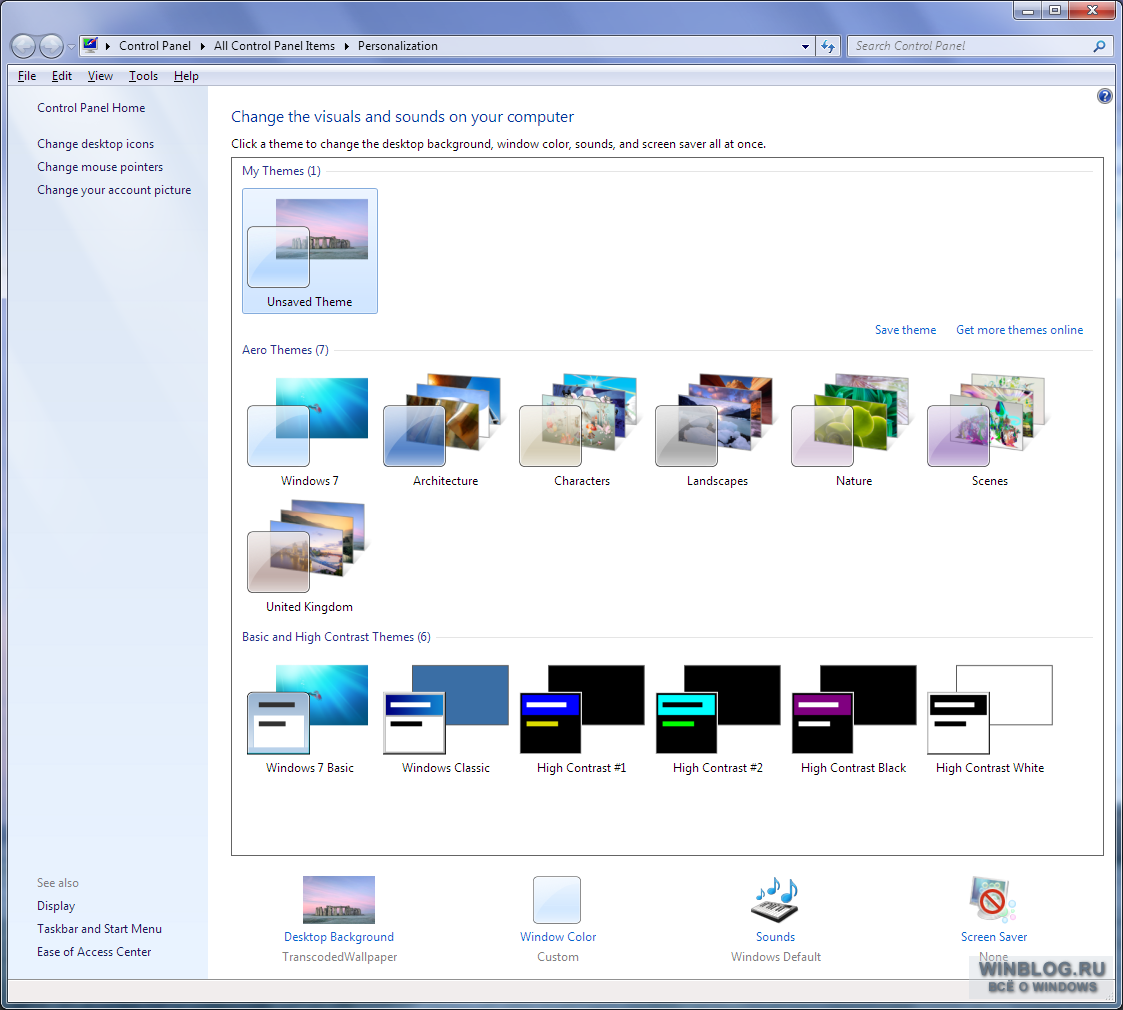This screenshot has height=1010, width=1123.
Task: Maximize the Personalization window
Action: (1055, 10)
